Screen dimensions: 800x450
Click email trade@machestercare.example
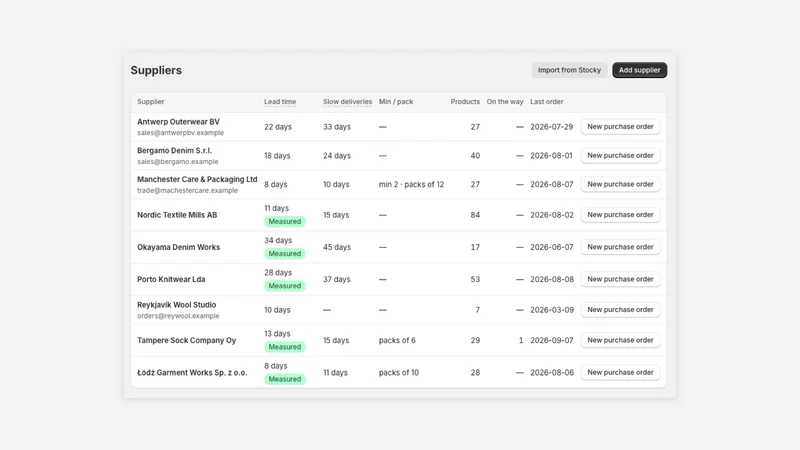click(187, 190)
